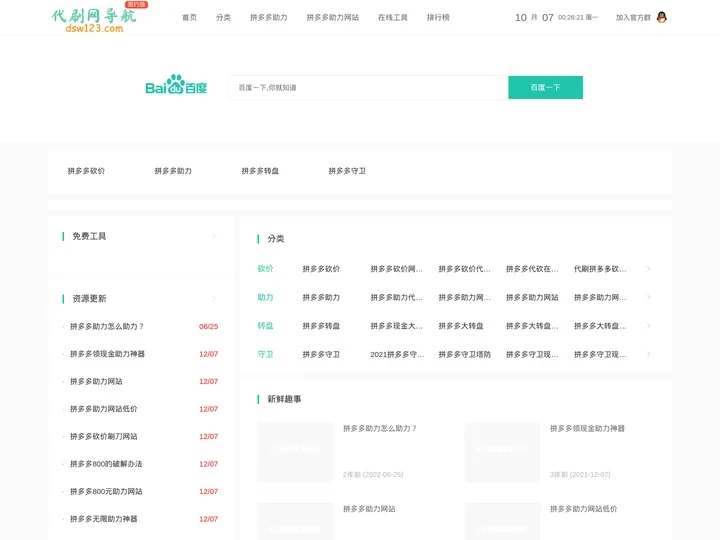The image size is (720, 540).
Task: Open 拼多多砍价代... category link
Action: [464, 269]
